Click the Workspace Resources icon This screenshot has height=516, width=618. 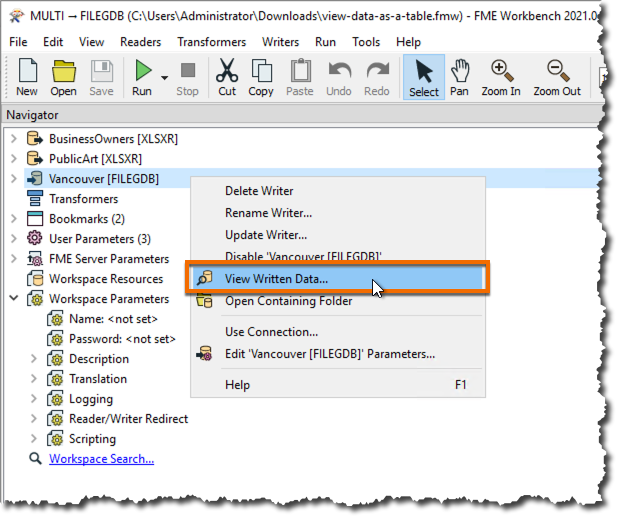(35, 279)
